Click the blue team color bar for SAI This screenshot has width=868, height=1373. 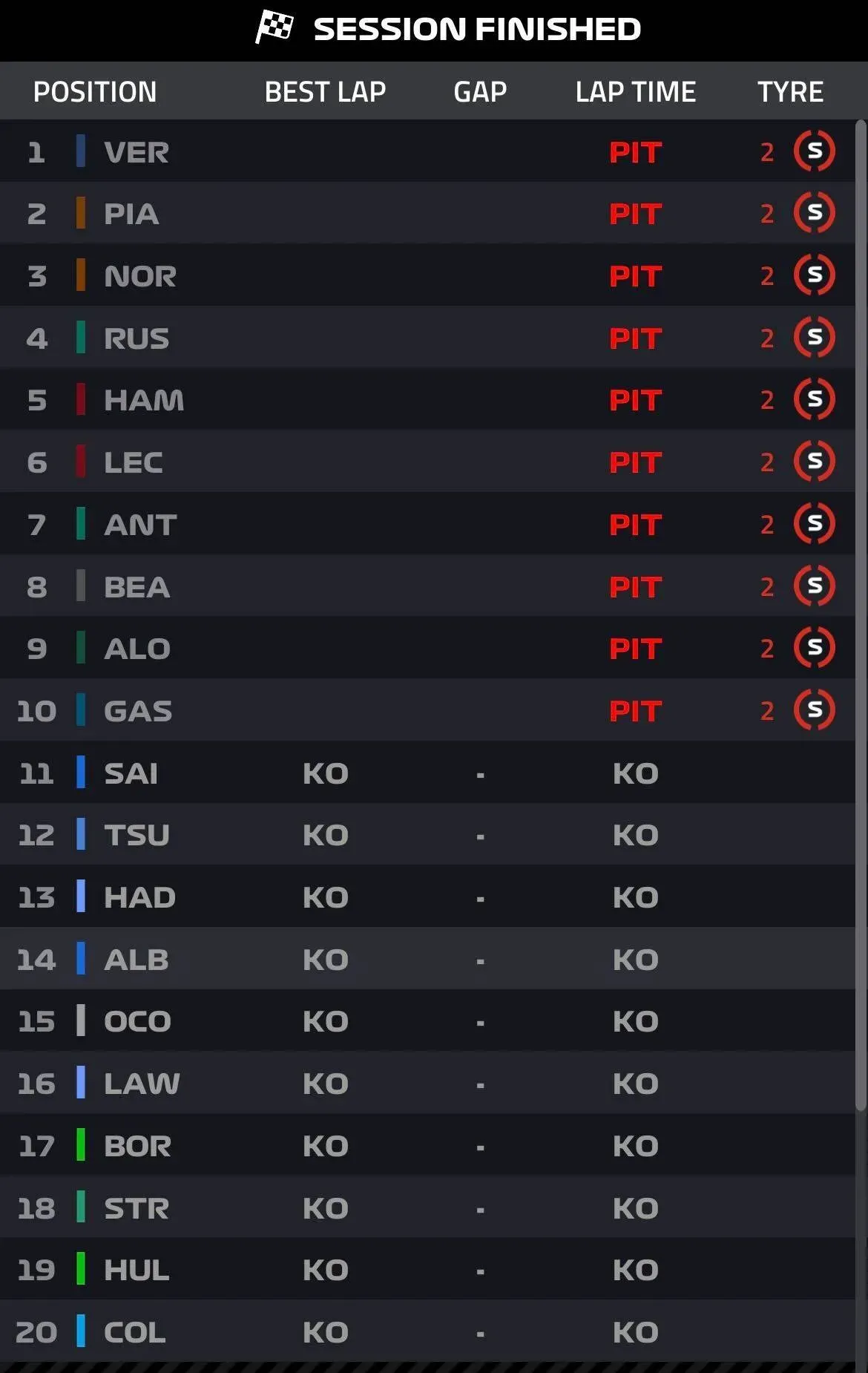[81, 773]
